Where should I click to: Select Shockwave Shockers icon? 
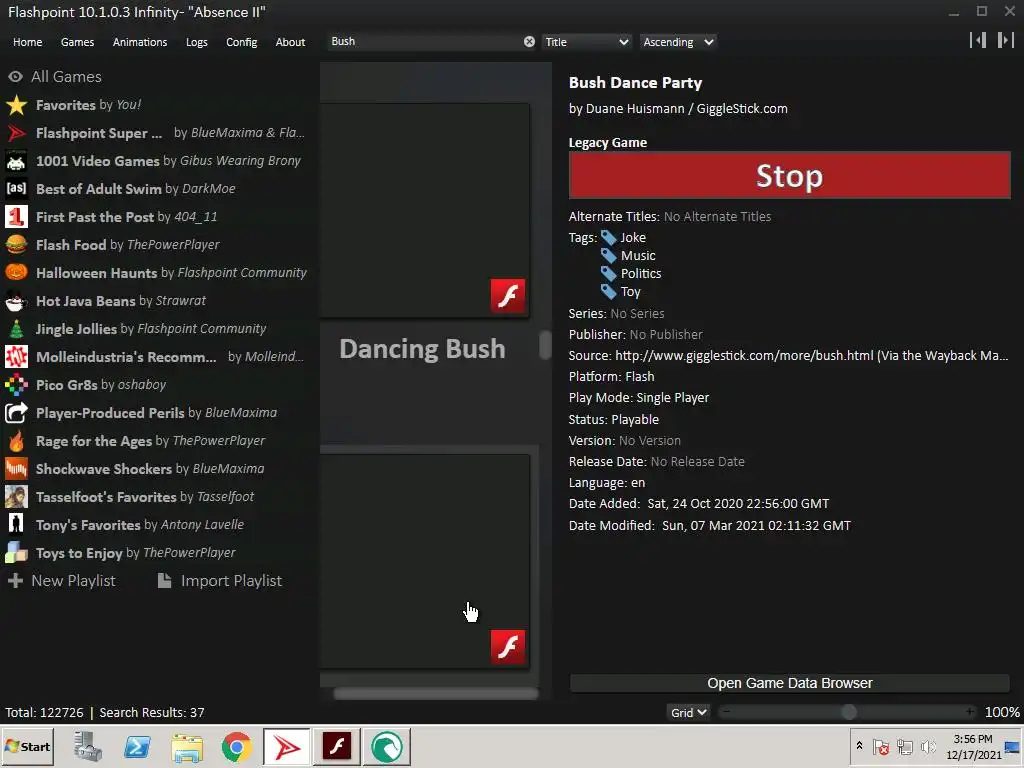pos(16,469)
